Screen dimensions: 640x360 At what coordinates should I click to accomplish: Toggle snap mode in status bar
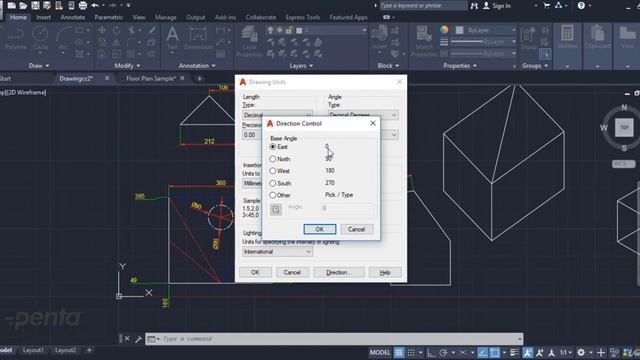411,353
